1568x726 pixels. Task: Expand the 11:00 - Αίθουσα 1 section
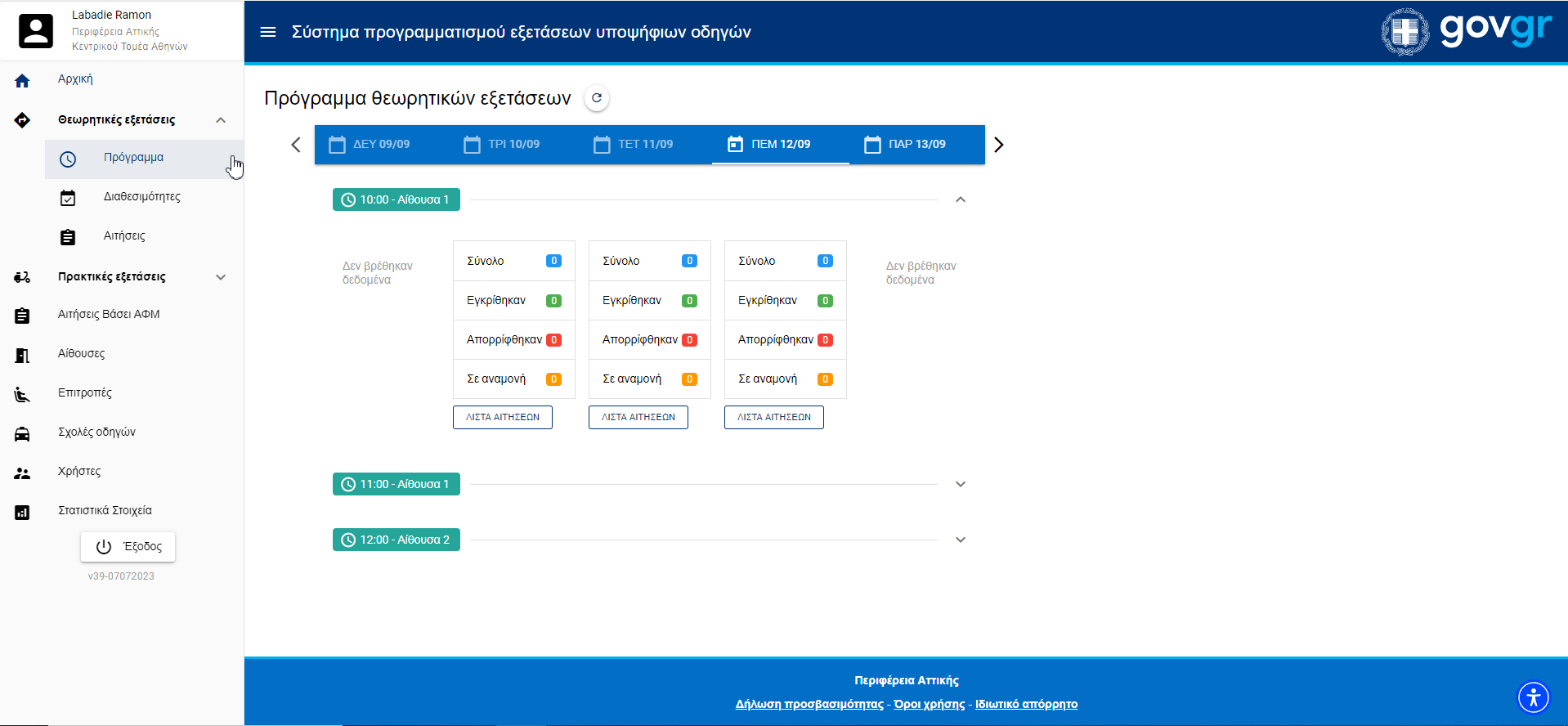pos(961,484)
